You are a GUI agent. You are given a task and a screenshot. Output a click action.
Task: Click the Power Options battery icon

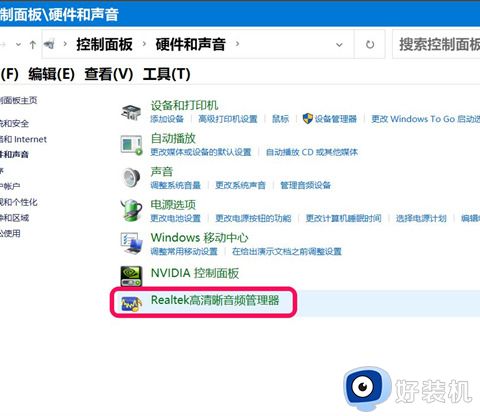click(x=131, y=210)
